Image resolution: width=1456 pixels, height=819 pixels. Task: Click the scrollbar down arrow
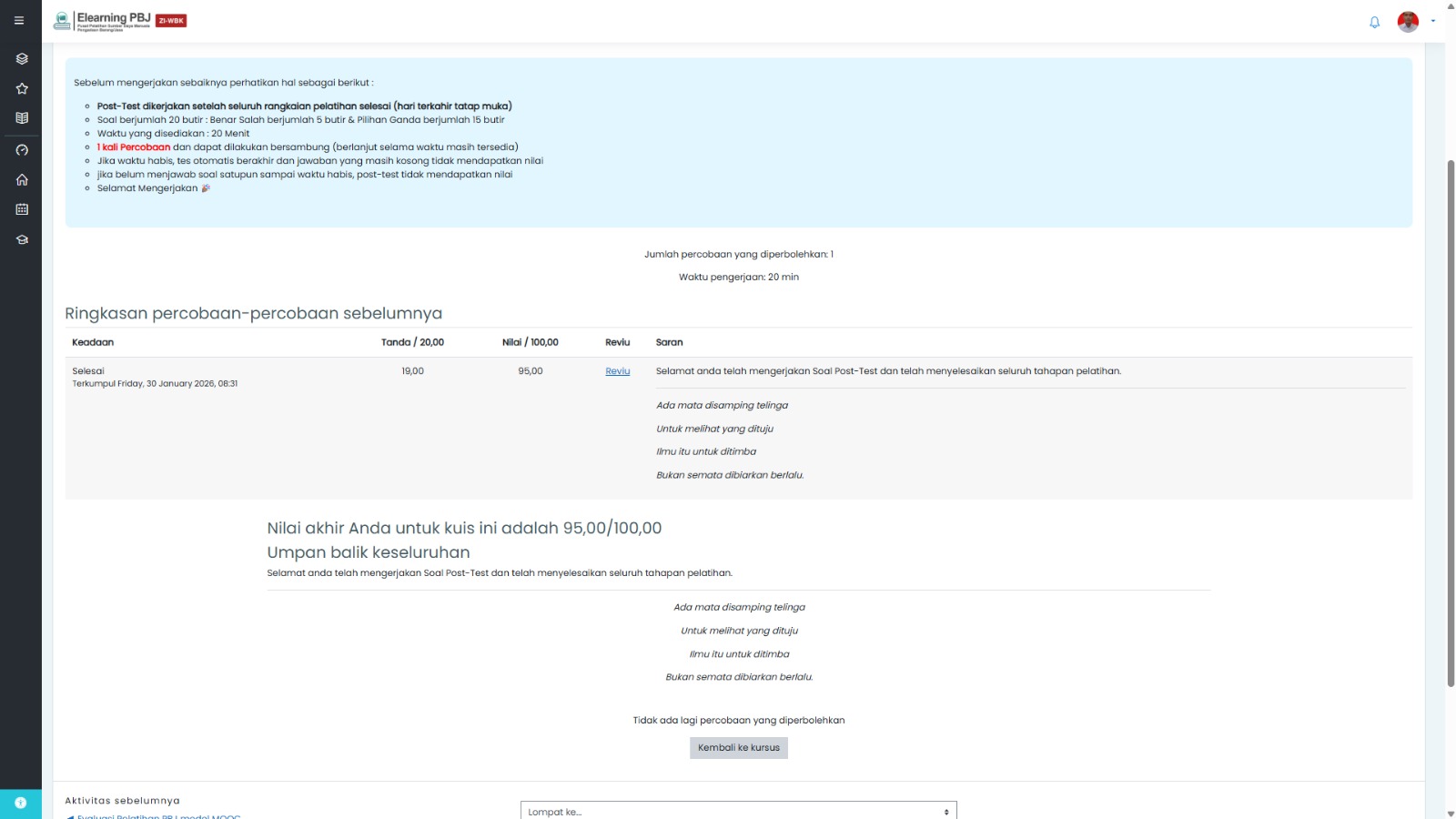[1451, 813]
